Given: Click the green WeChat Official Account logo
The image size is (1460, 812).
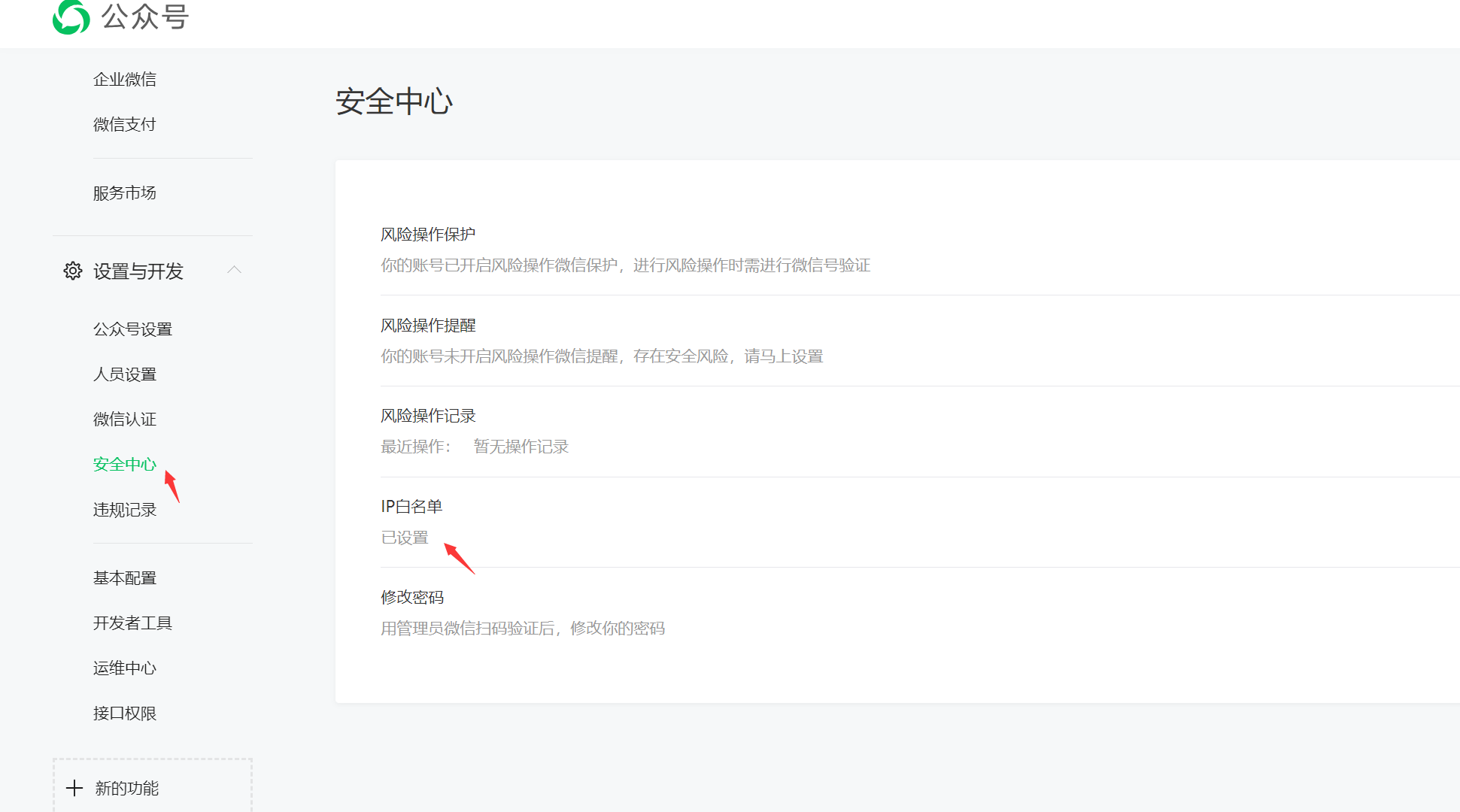Looking at the screenshot, I should tap(71, 17).
